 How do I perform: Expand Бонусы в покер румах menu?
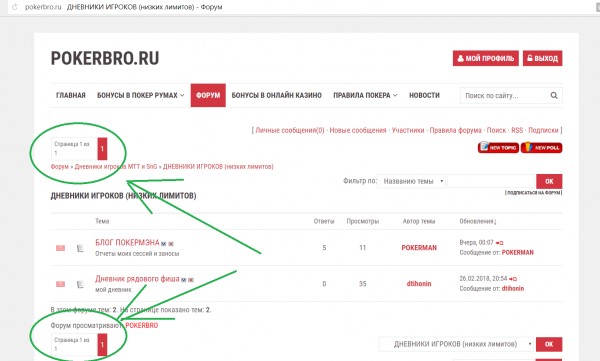(140, 95)
